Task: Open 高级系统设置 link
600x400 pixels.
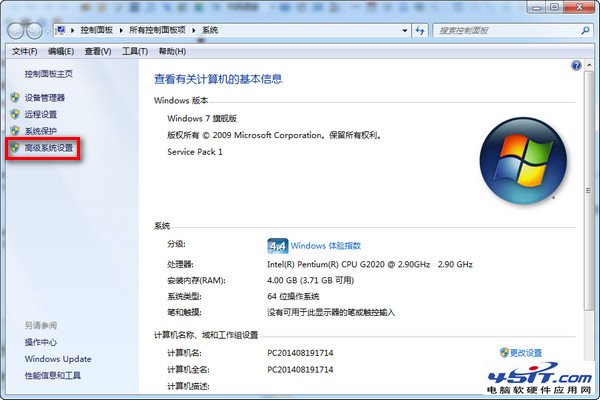Action: tap(49, 148)
